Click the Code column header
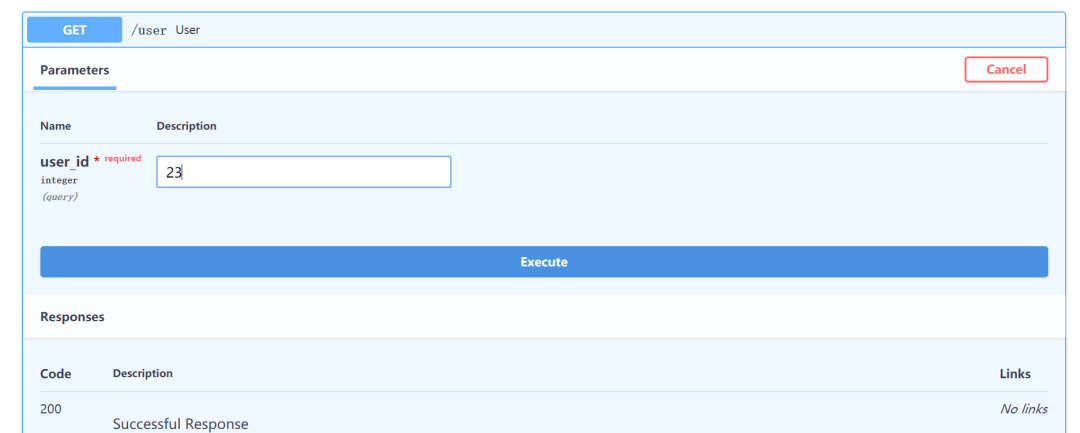 (x=56, y=374)
